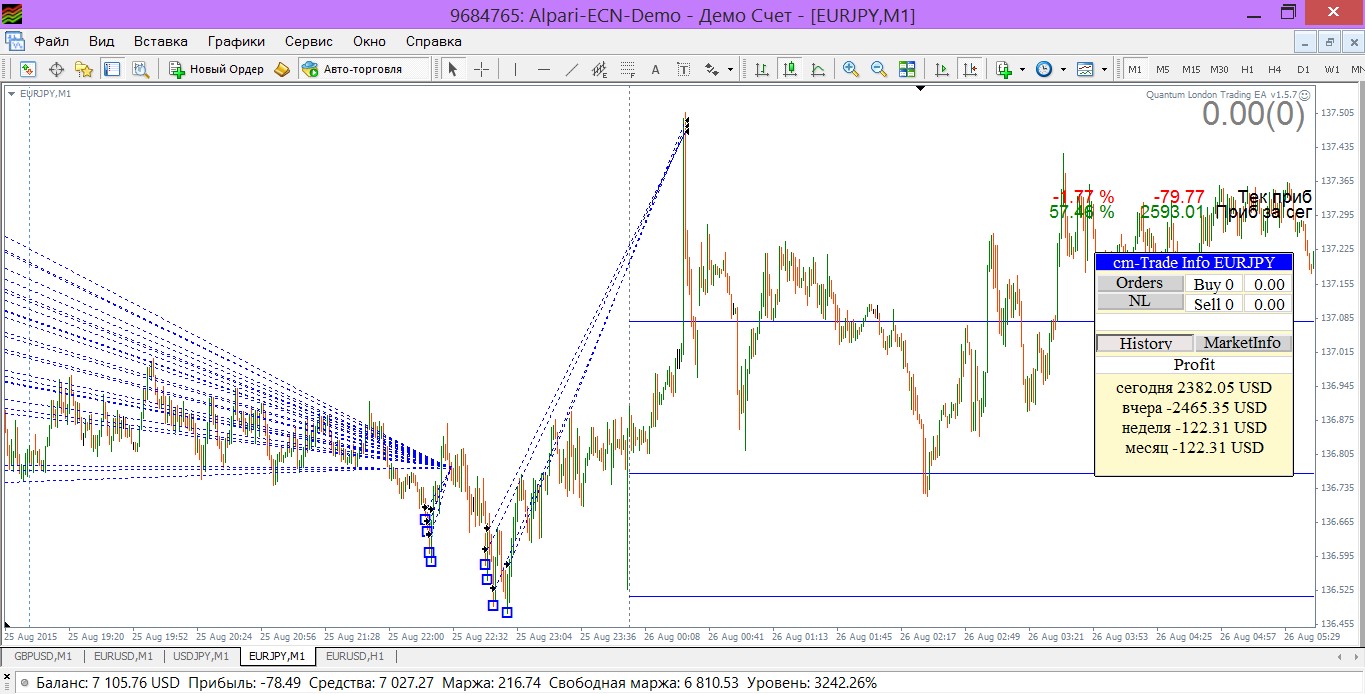Open the Вид menu

[101, 41]
